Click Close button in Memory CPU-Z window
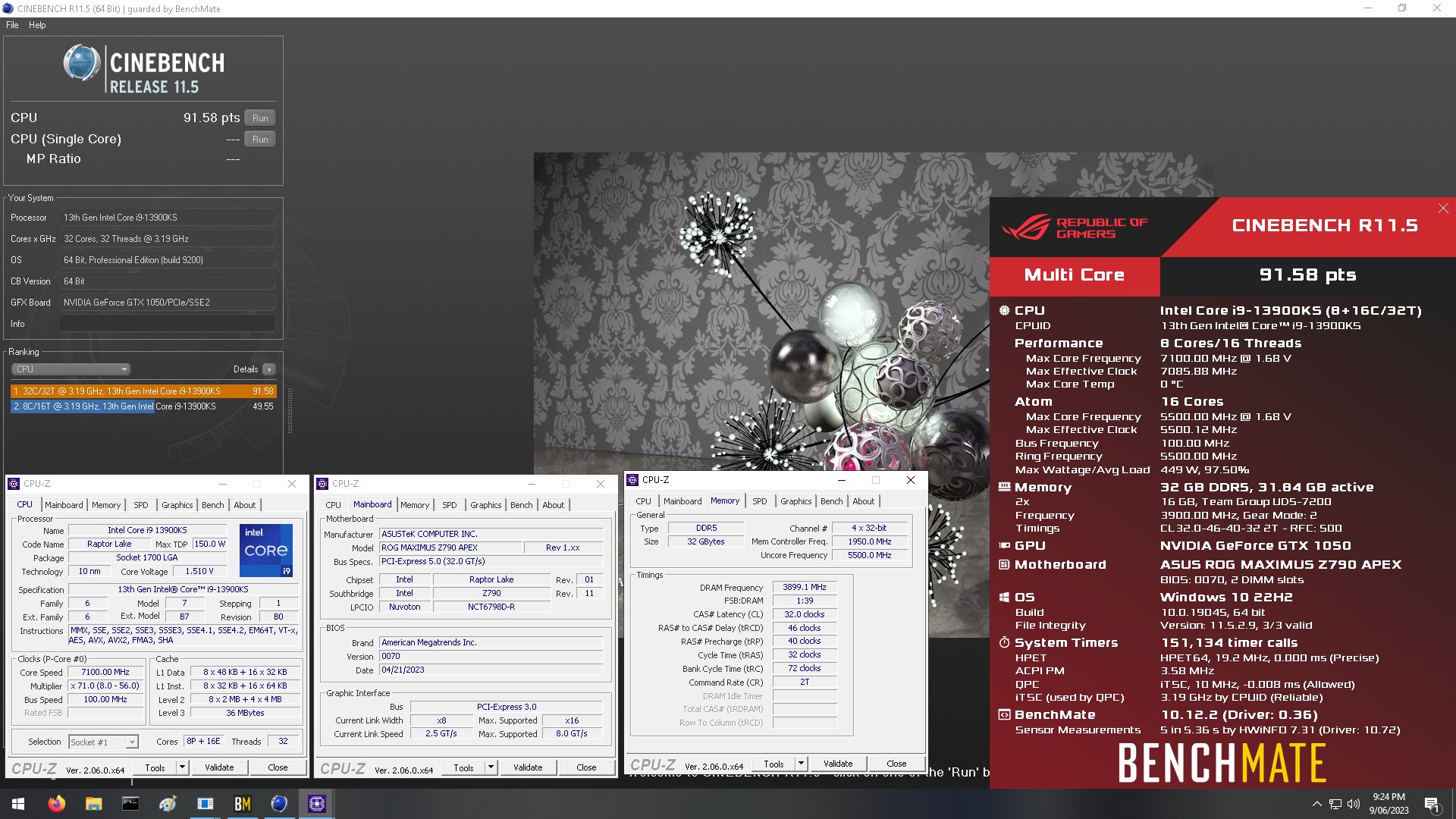The width and height of the screenshot is (1456, 819). pos(896,764)
